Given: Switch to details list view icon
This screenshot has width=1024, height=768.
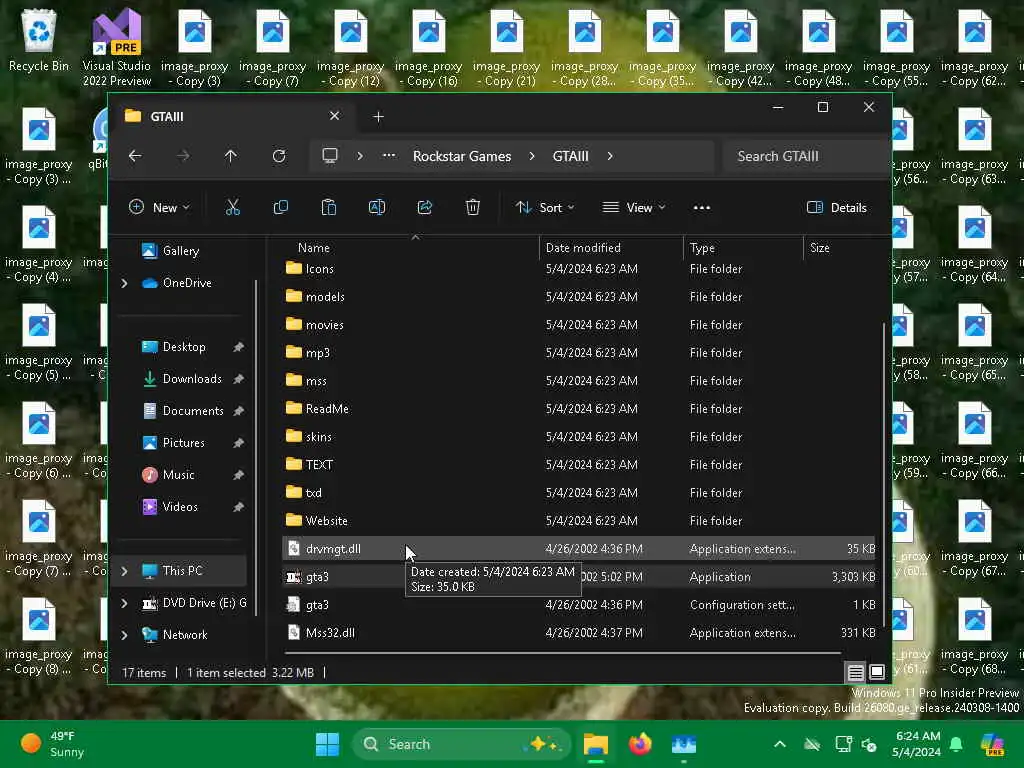Looking at the screenshot, I should pos(856,672).
